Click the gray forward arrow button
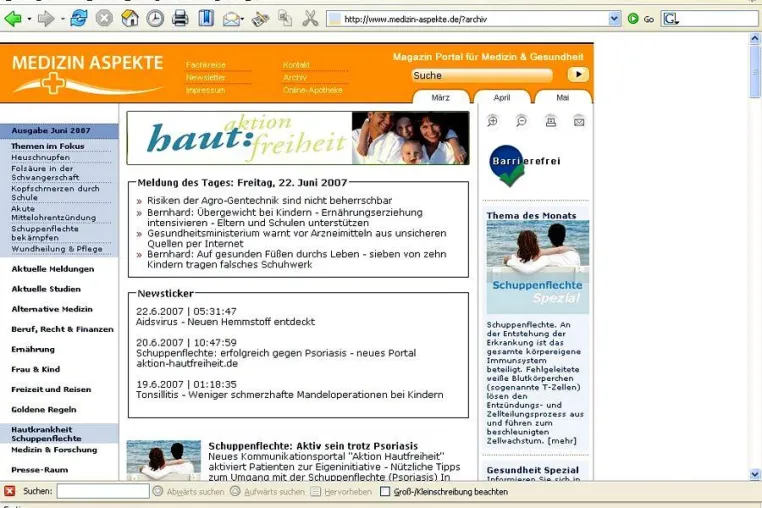 coord(46,19)
